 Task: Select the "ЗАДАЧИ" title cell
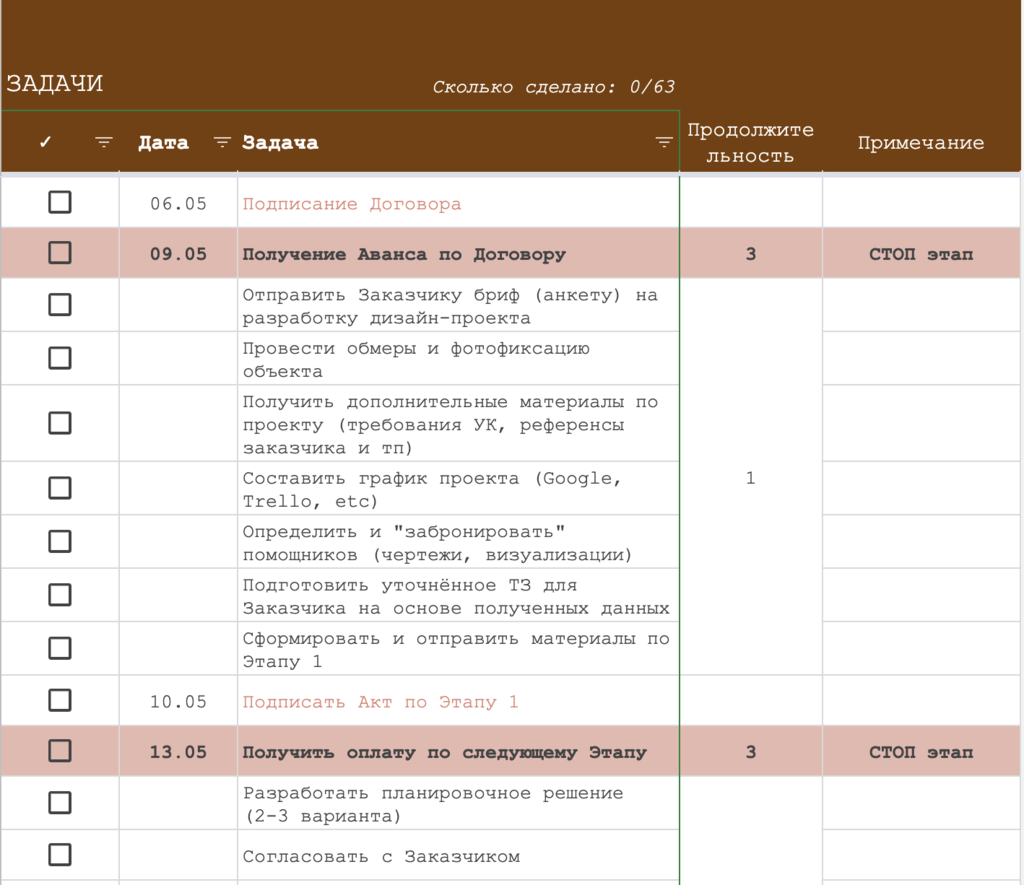click(55, 84)
